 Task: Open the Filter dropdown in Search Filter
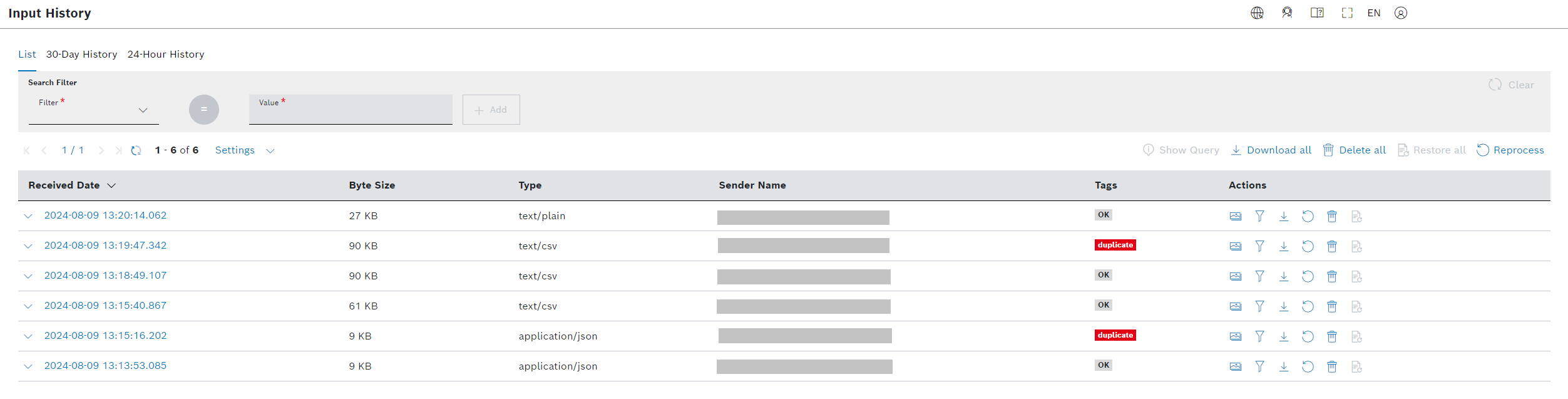[x=94, y=110]
